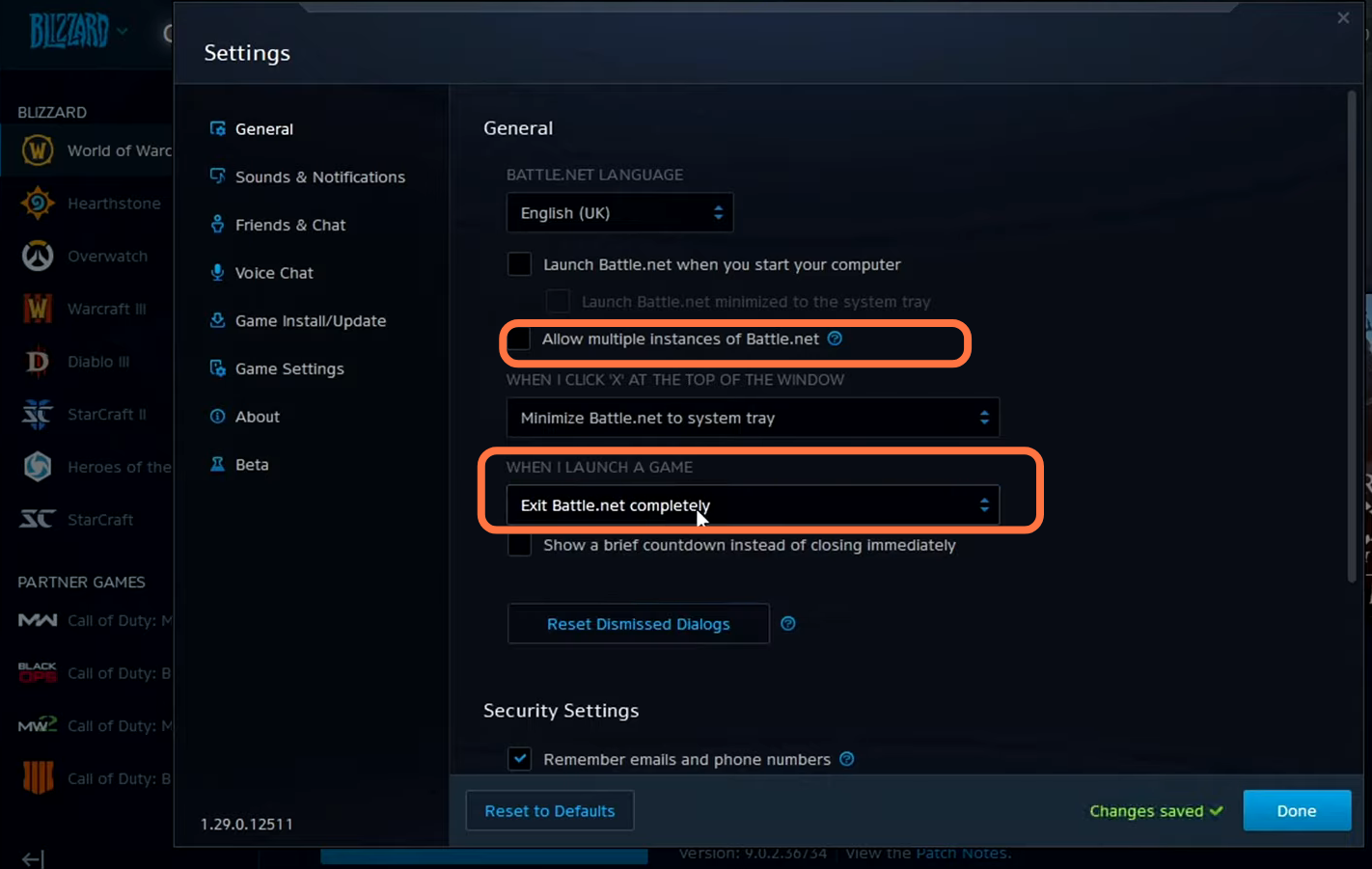Open the Beta settings tab
Image resolution: width=1372 pixels, height=869 pixels.
239,465
